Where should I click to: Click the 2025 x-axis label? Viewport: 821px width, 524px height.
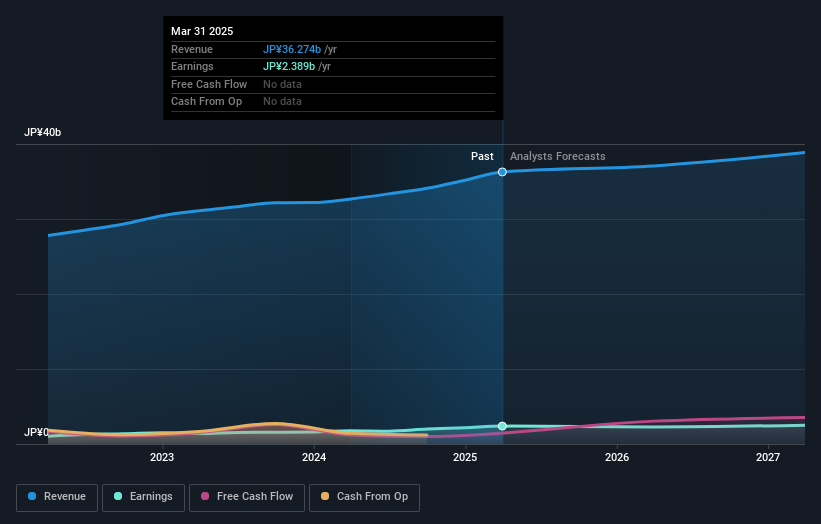(x=465, y=458)
